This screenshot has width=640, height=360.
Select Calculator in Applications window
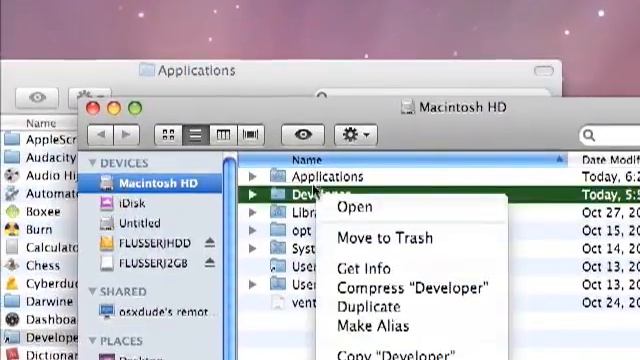tap(51, 247)
